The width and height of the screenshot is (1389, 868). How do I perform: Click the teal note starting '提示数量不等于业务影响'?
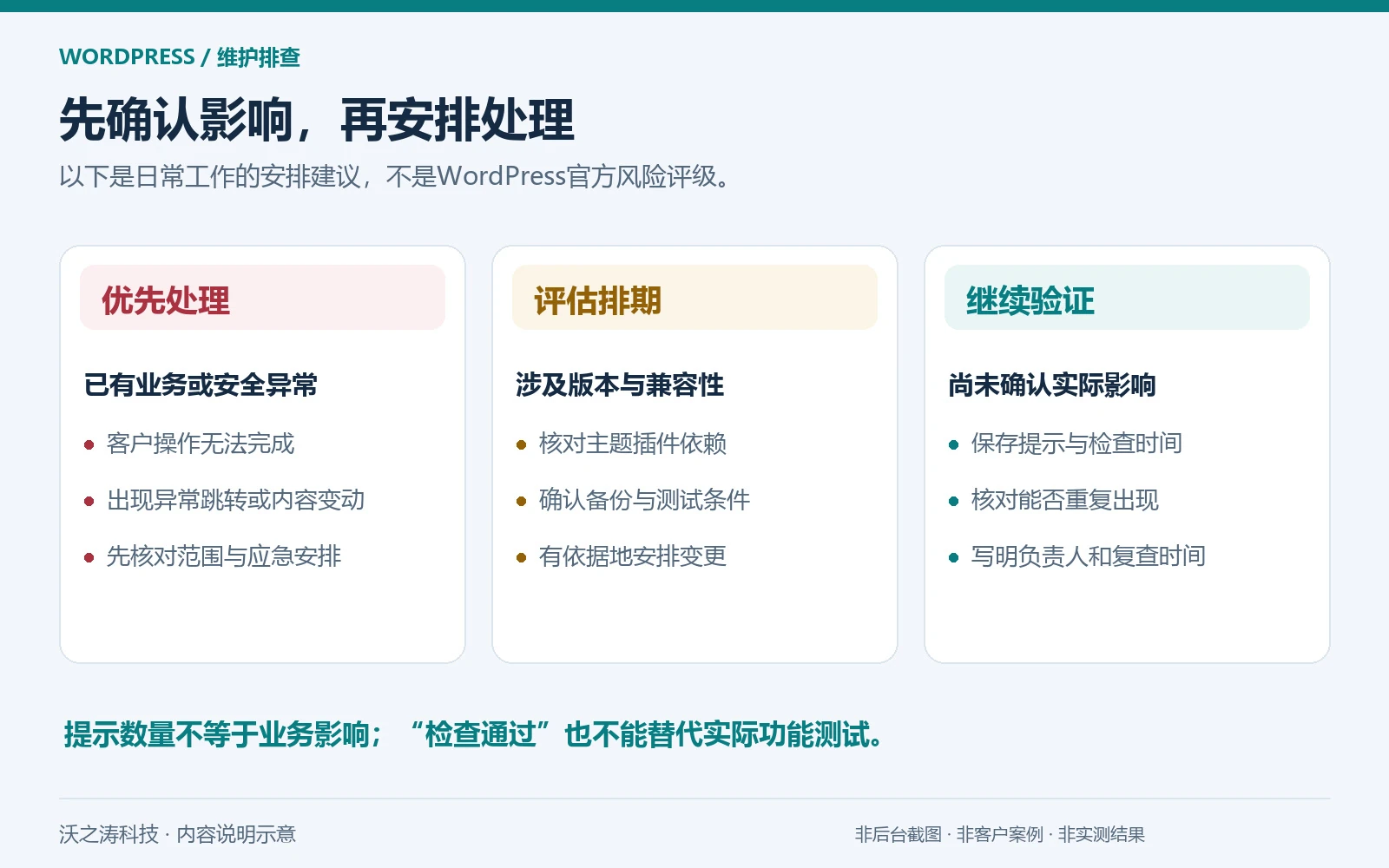click(x=474, y=734)
